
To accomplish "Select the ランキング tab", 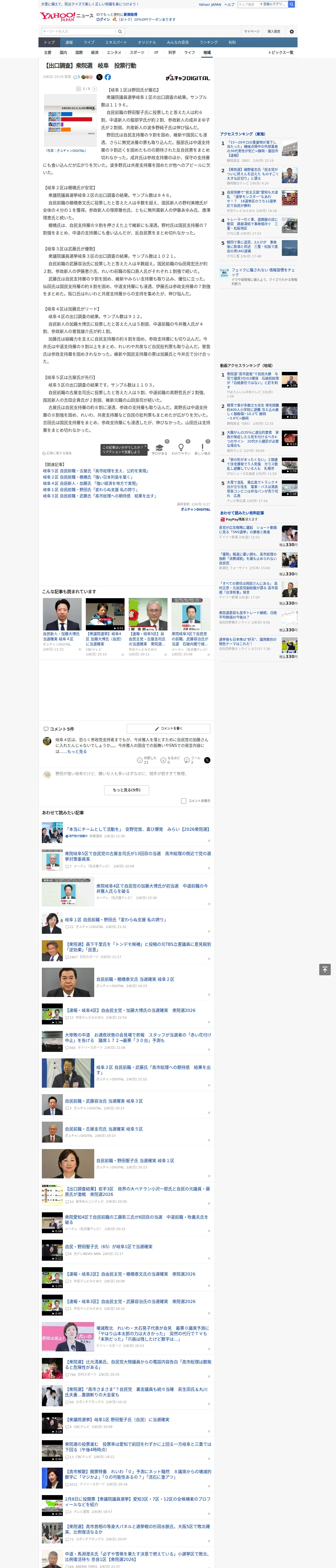I will pyautogui.click(x=209, y=43).
